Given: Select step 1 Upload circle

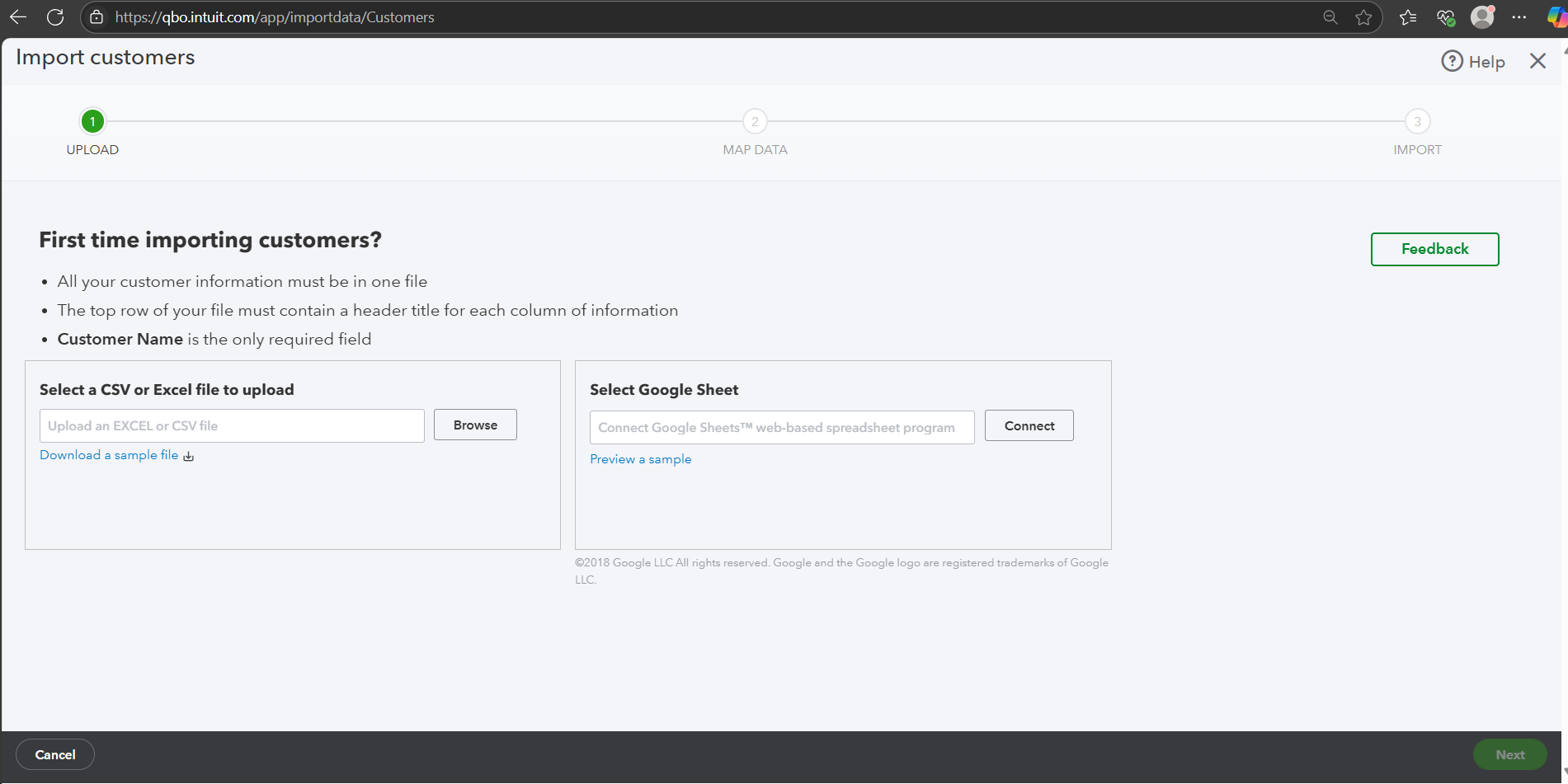Looking at the screenshot, I should tap(92, 122).
